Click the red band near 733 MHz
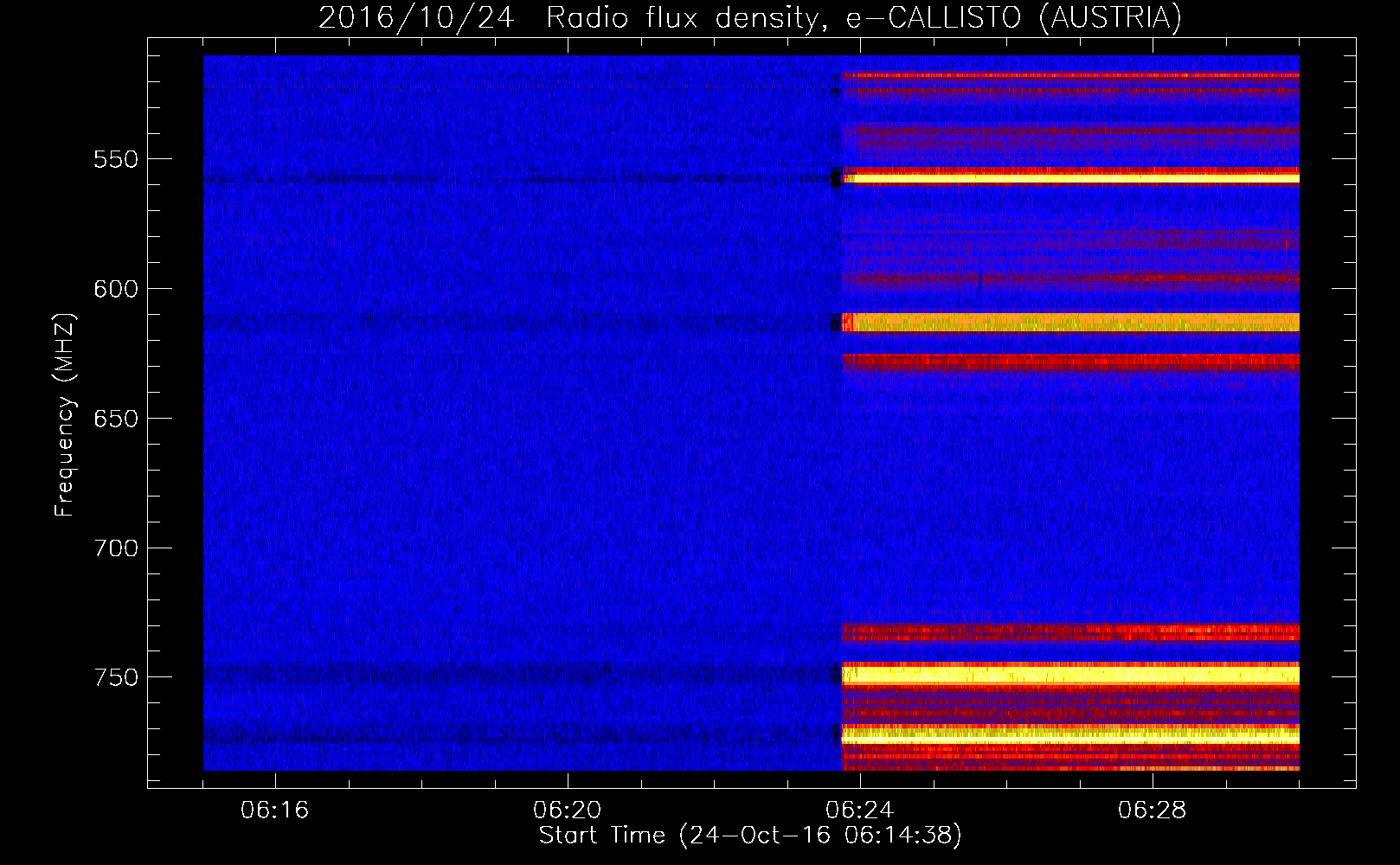This screenshot has height=865, width=1400. (x=1071, y=632)
